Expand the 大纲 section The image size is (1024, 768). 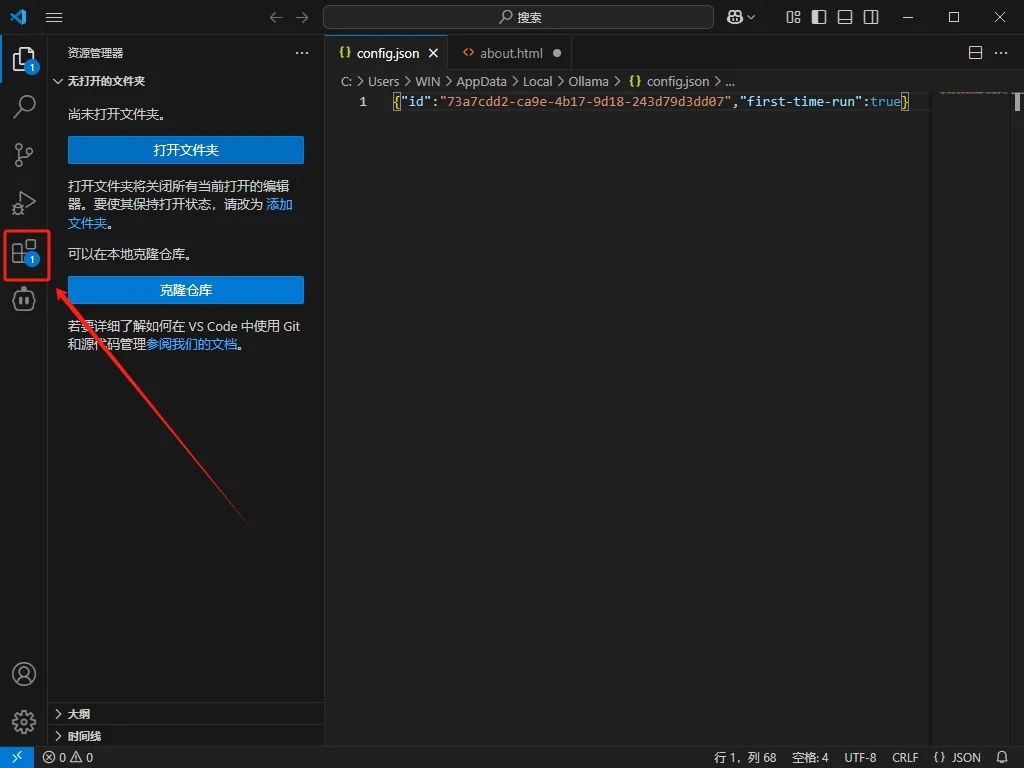pos(186,714)
